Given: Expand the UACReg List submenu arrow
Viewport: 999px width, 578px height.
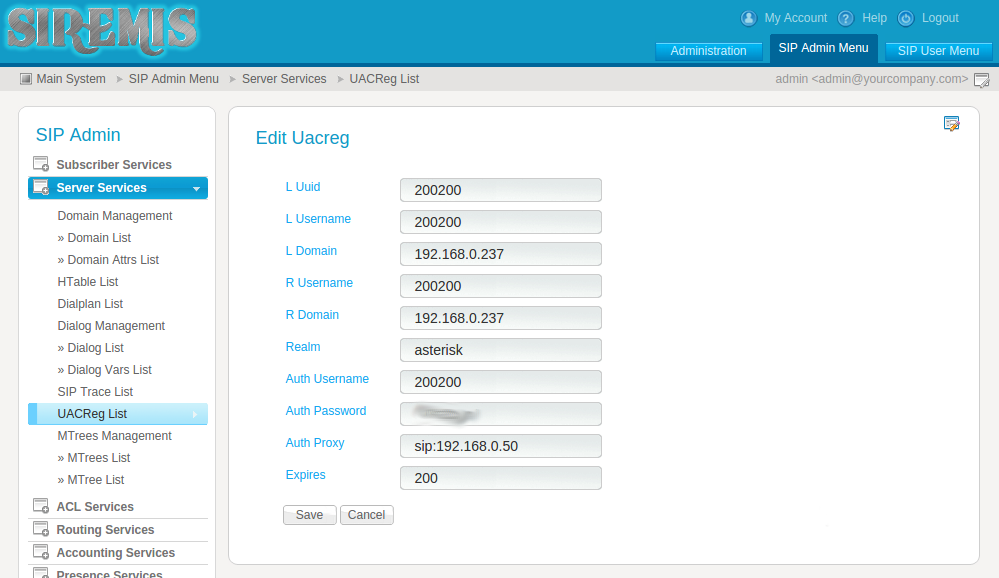Looking at the screenshot, I should 195,414.
